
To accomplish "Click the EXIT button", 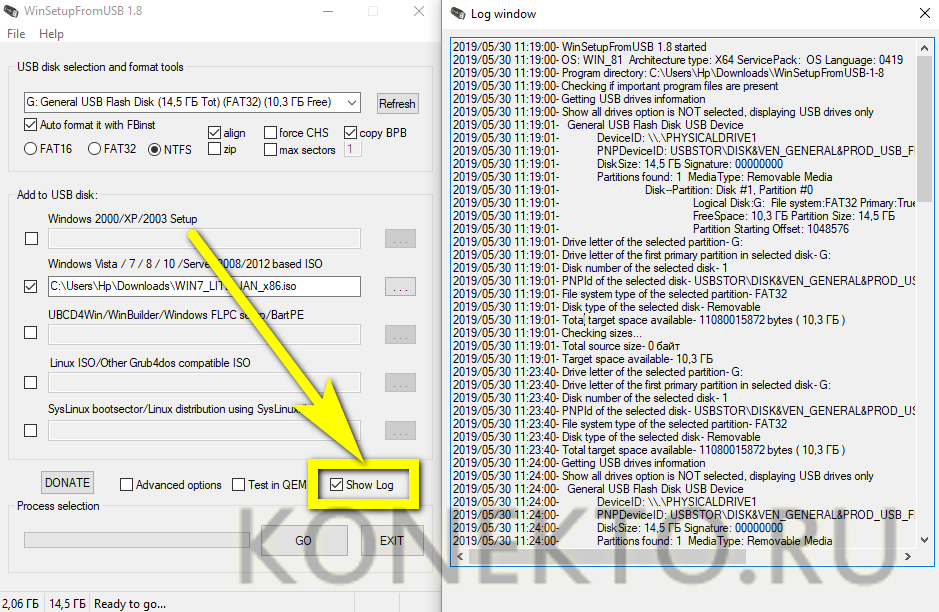I will point(392,541).
